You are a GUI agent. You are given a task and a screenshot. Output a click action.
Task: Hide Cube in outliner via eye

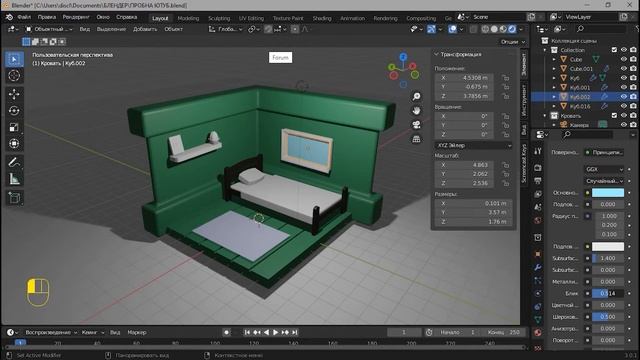pos(624,59)
